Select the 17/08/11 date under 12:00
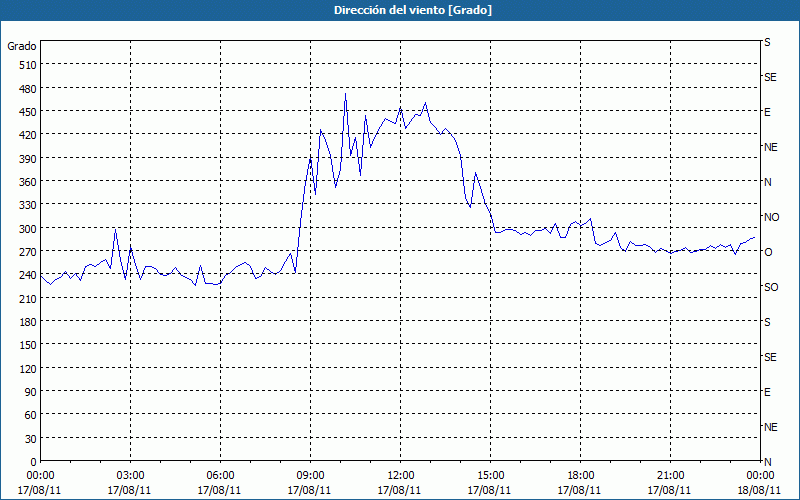Screen dimensions: 800x500 401,490
